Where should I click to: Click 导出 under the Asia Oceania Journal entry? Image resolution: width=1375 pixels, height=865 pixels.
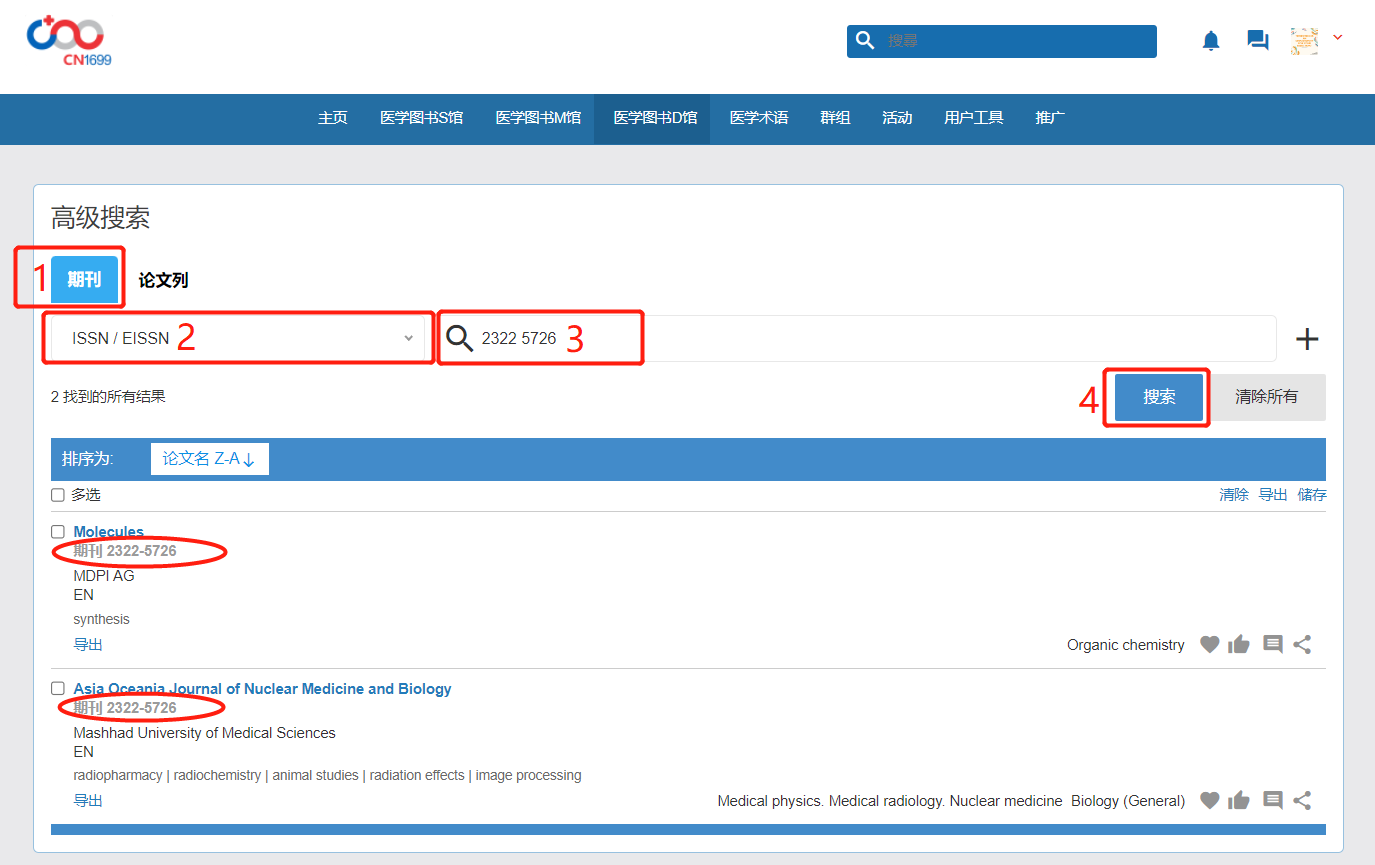point(88,801)
